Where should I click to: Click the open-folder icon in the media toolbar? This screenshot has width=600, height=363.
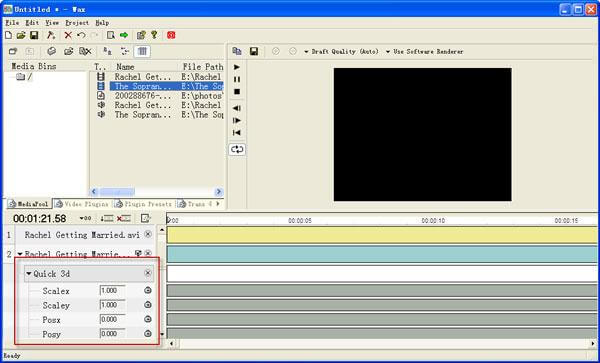pyautogui.click(x=68, y=51)
